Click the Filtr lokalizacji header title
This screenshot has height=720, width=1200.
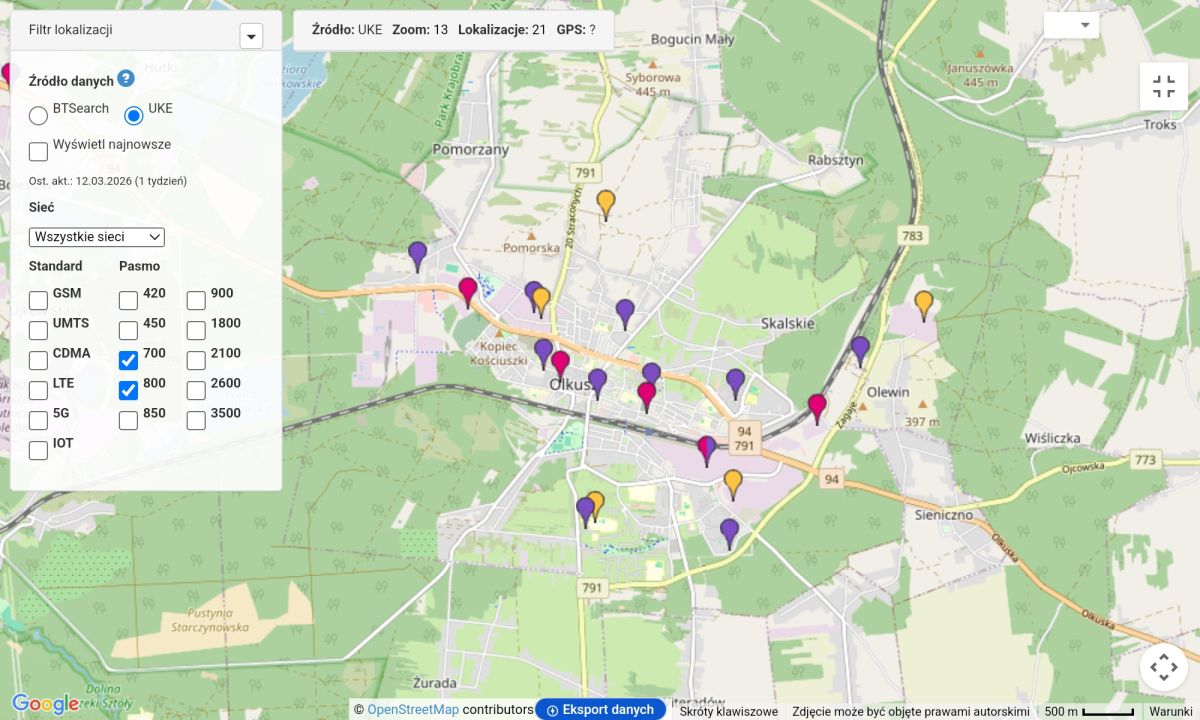coord(70,30)
